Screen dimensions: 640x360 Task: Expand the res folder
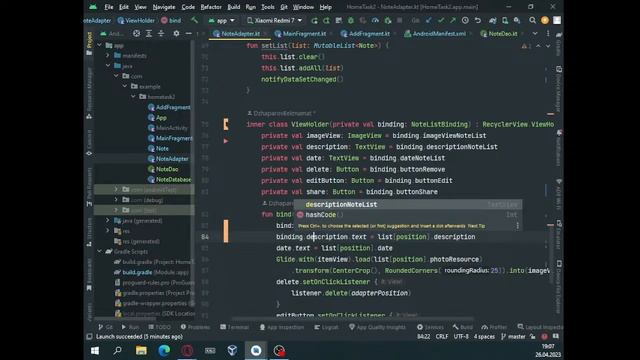[x=108, y=231]
